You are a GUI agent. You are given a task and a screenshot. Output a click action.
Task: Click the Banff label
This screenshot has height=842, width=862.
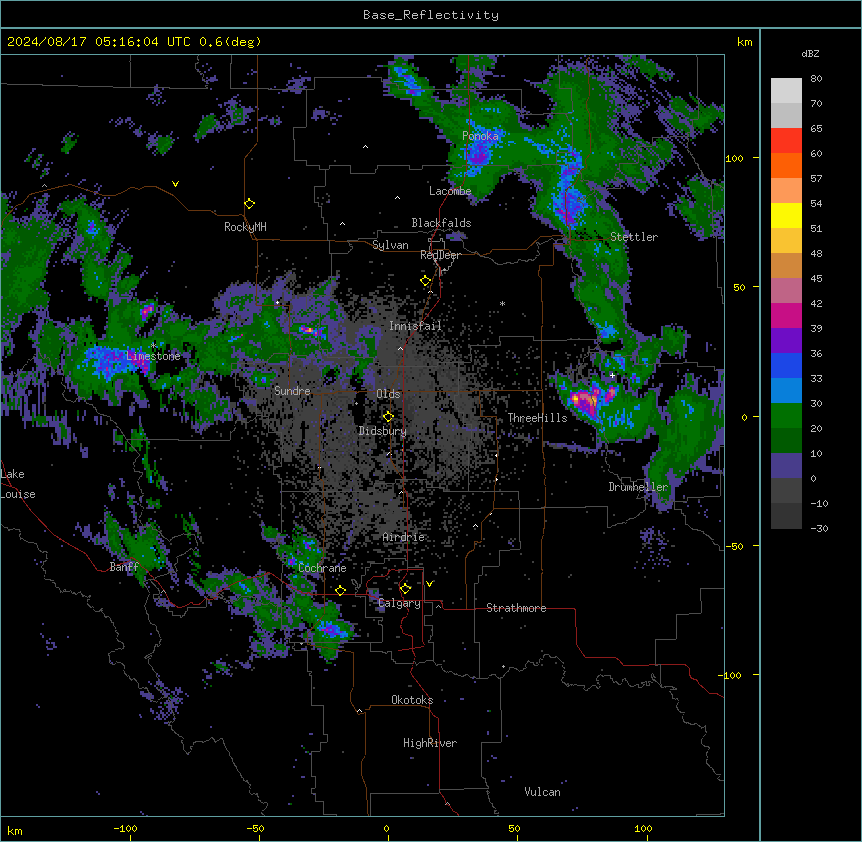click(124, 567)
